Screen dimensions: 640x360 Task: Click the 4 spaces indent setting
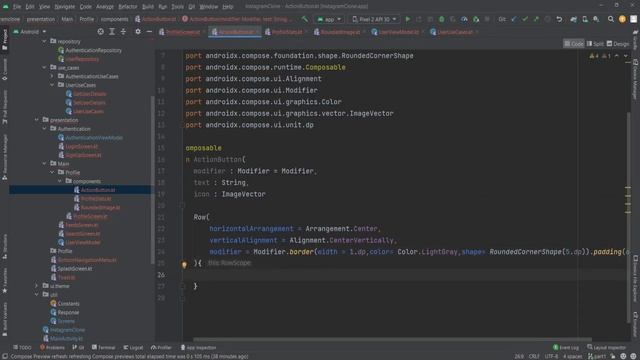click(x=572, y=356)
